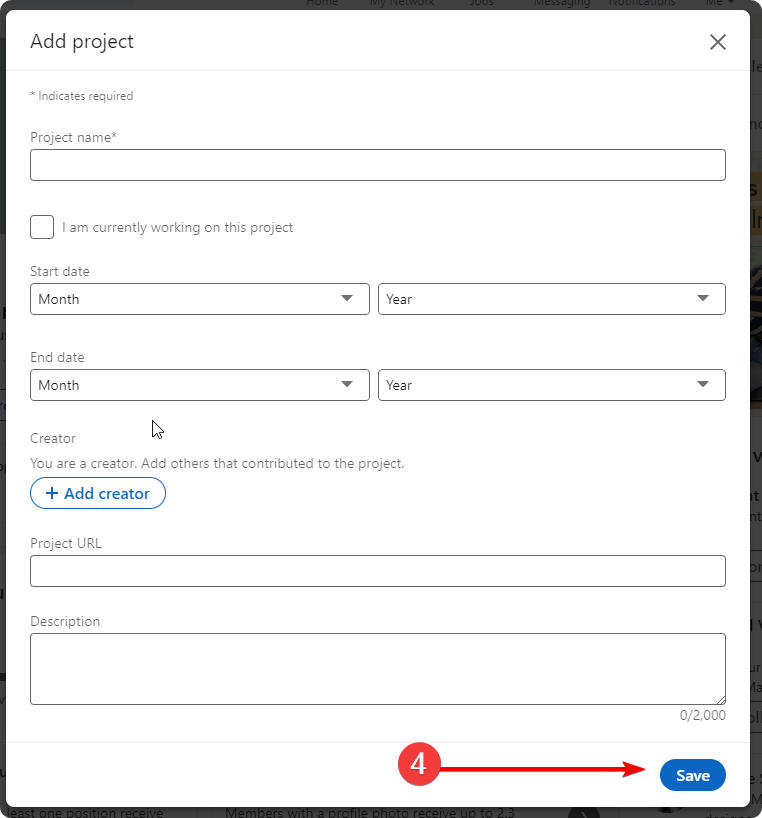Go to Home in top navigation
The height and width of the screenshot is (818, 762).
322,4
